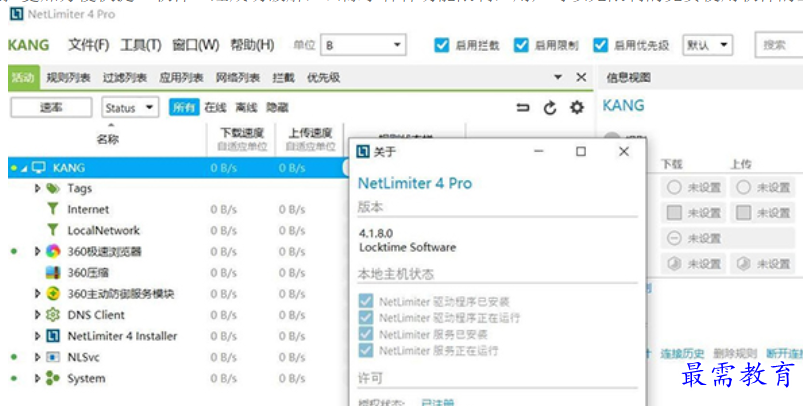Close the activity panel with X
Screen dimensions: 803x406
(x=581, y=77)
